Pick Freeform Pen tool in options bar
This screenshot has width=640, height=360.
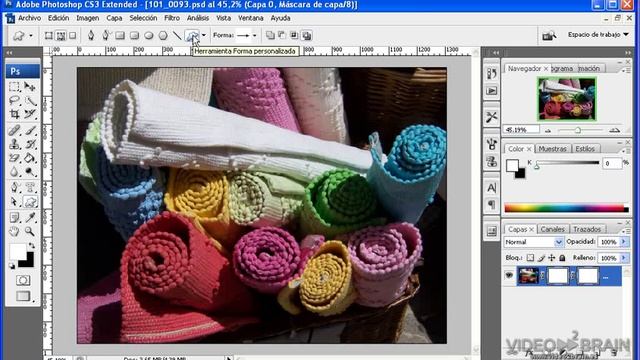coord(105,36)
